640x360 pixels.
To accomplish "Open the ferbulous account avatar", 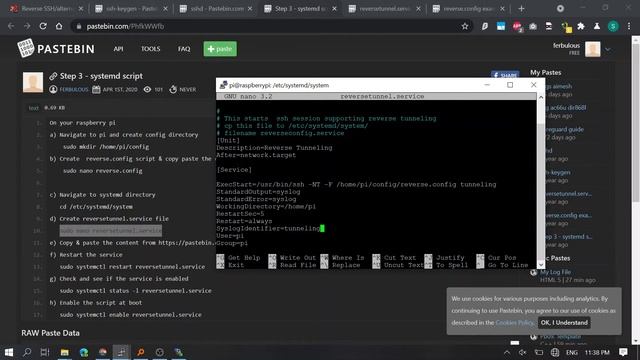I will coord(592,49).
